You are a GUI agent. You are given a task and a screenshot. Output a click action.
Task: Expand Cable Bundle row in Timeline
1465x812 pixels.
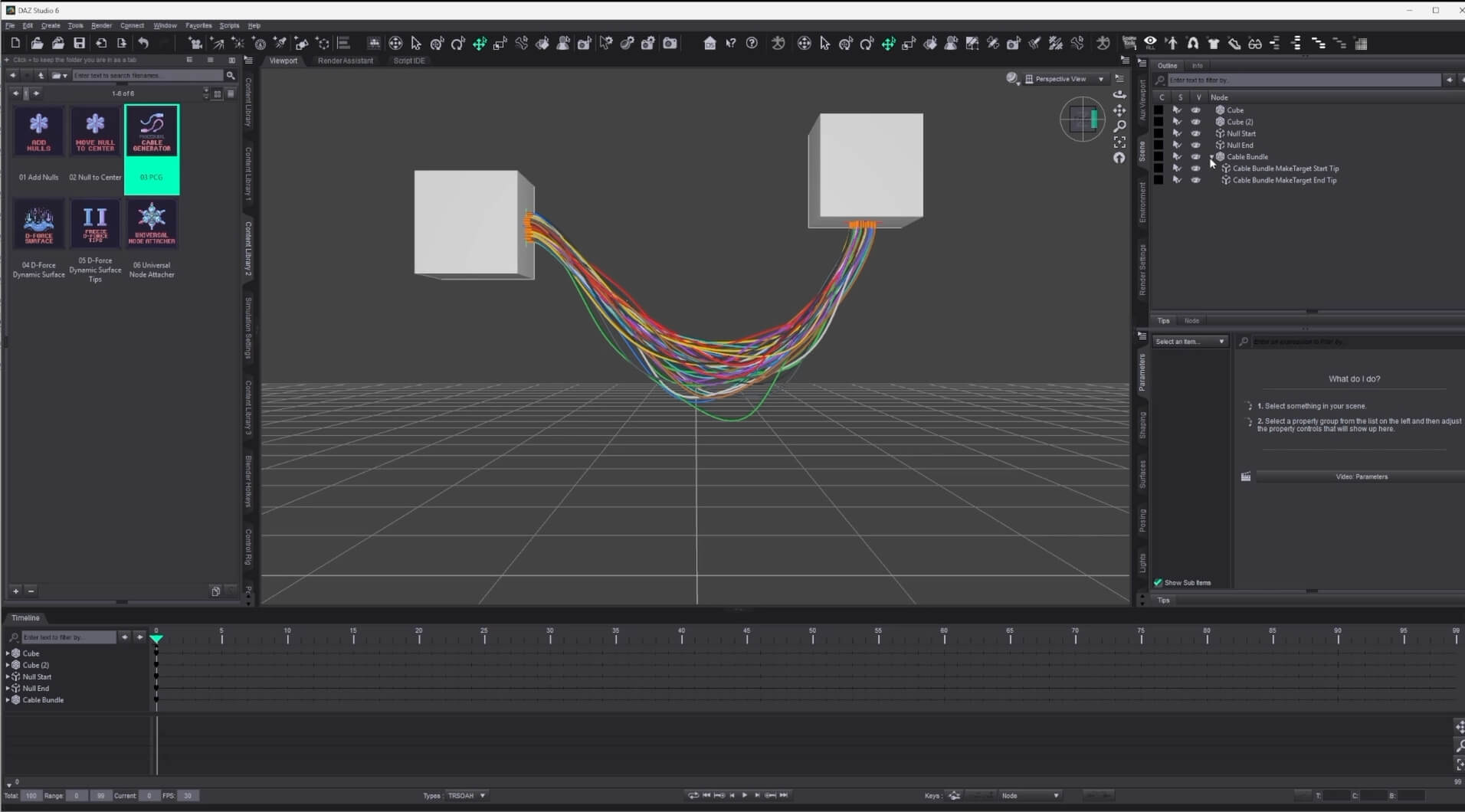point(8,700)
